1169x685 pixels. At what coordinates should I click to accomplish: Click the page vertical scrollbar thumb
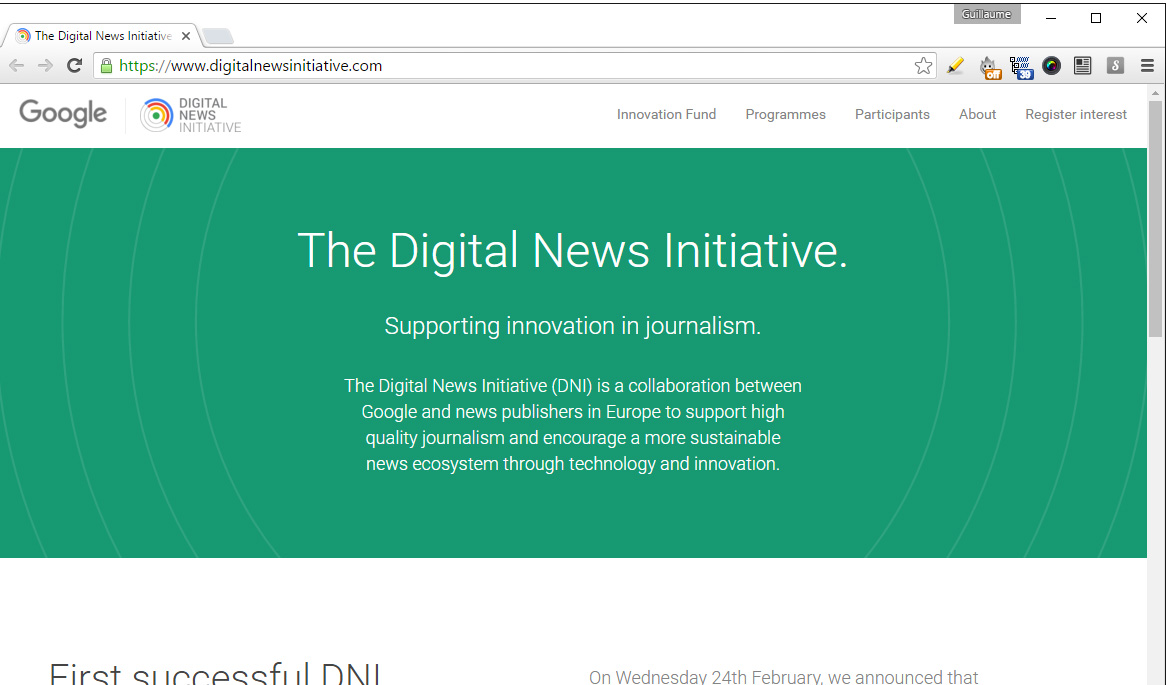pos(1156,219)
